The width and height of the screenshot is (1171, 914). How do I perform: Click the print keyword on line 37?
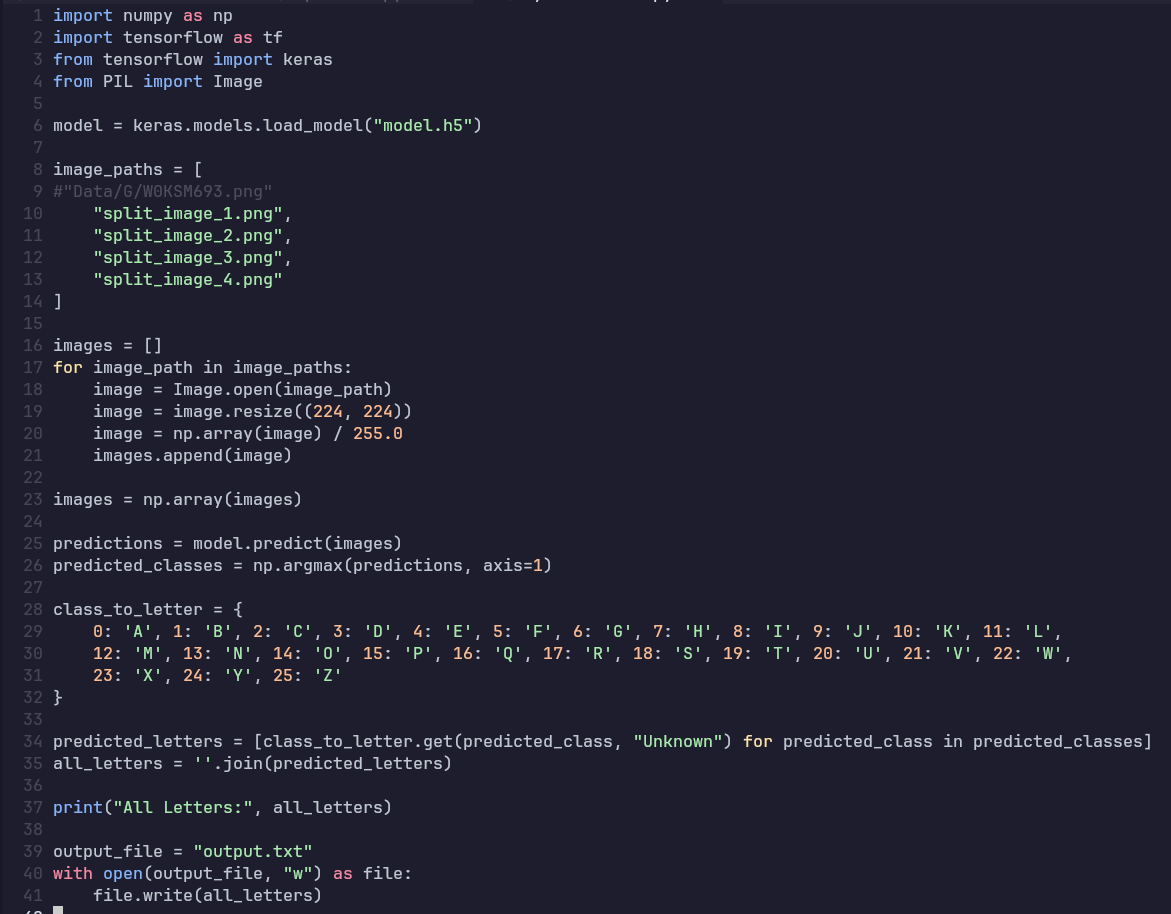[77, 808]
